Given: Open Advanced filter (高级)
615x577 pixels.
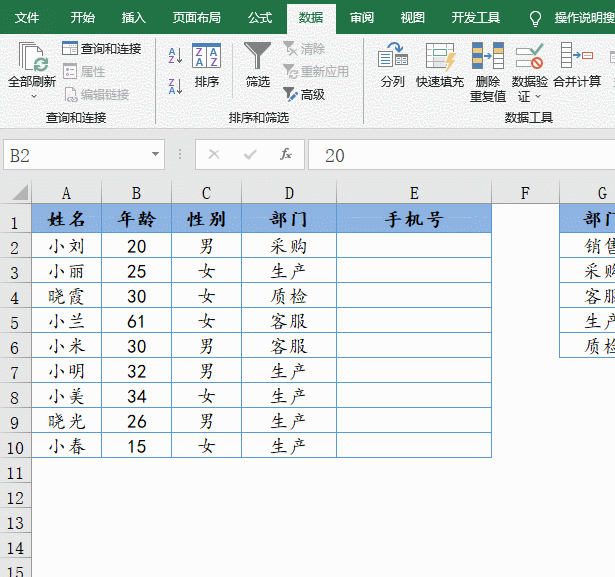Looking at the screenshot, I should point(304,95).
